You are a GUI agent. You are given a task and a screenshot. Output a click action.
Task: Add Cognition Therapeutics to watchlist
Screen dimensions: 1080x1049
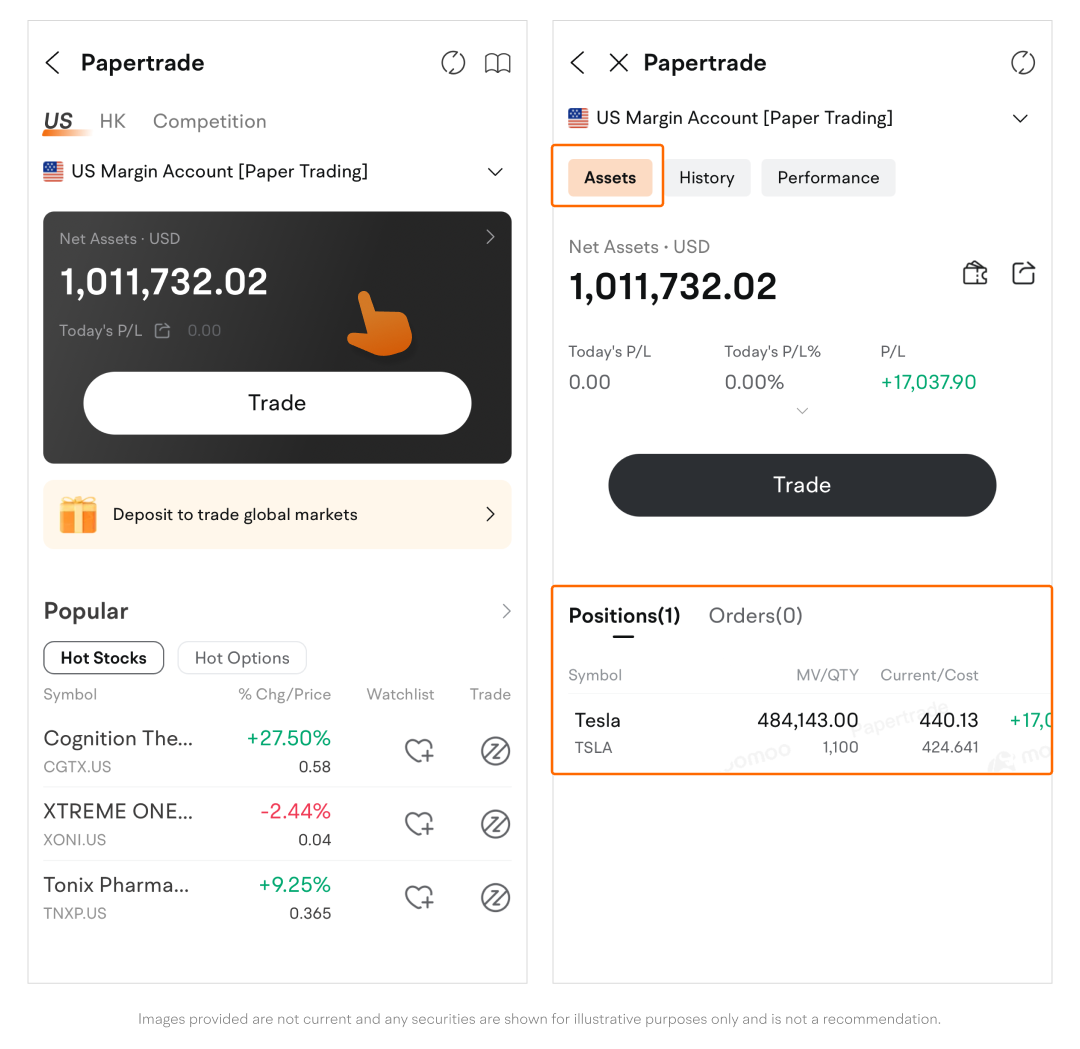click(419, 751)
